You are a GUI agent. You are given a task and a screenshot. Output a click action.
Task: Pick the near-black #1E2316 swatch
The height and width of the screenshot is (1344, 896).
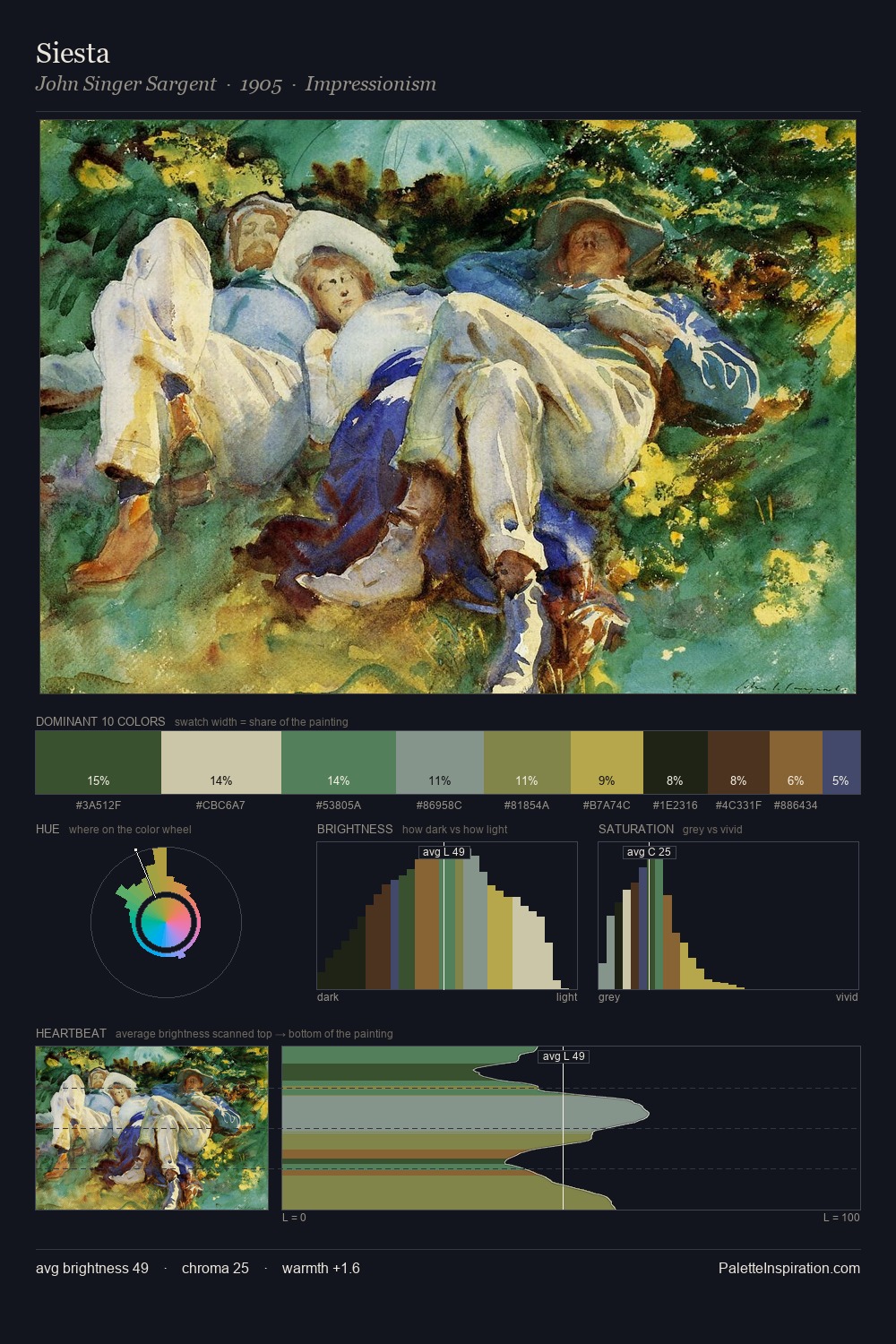tap(676, 762)
